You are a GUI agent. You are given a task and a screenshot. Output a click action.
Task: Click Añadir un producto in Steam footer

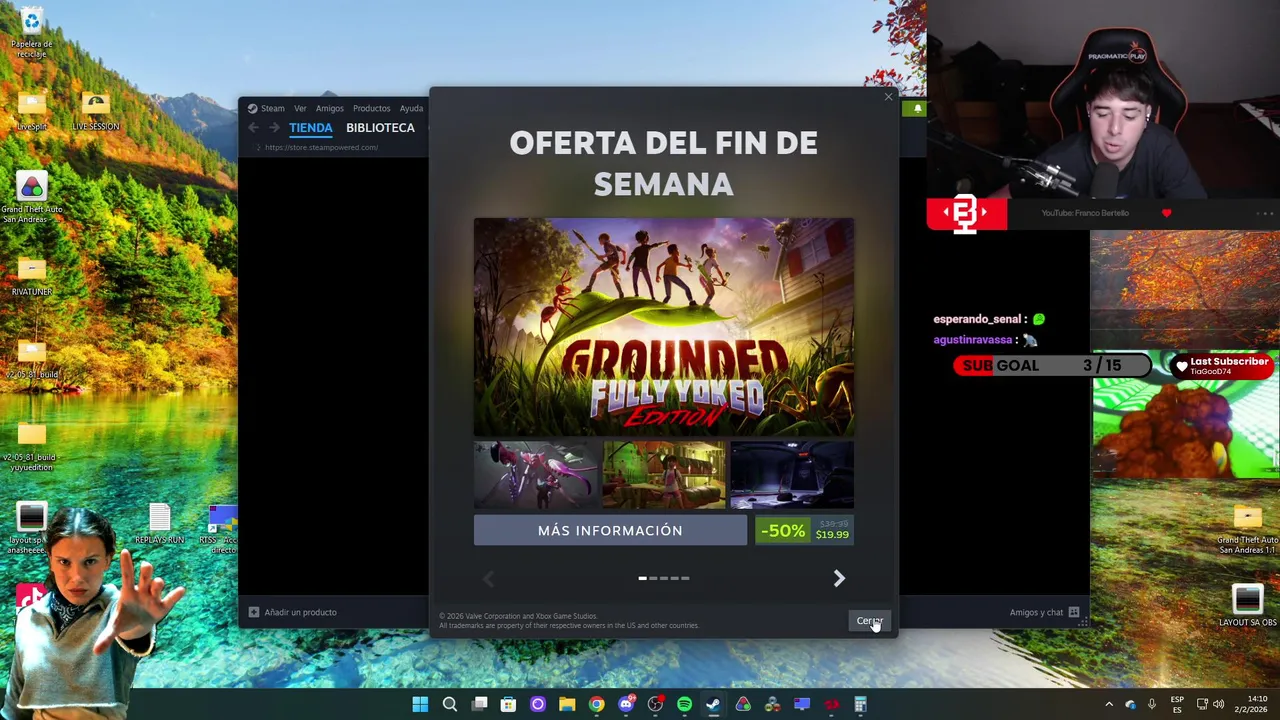point(293,612)
